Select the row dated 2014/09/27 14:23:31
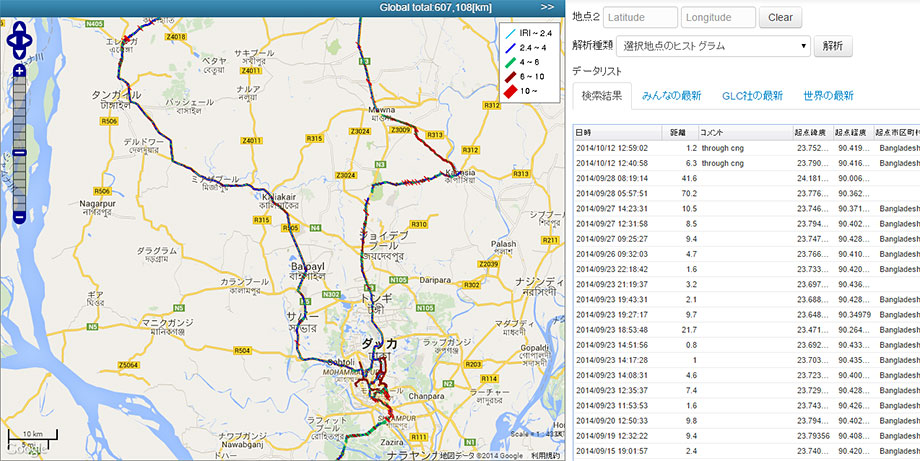Image resolution: width=920 pixels, height=461 pixels. pos(747,209)
